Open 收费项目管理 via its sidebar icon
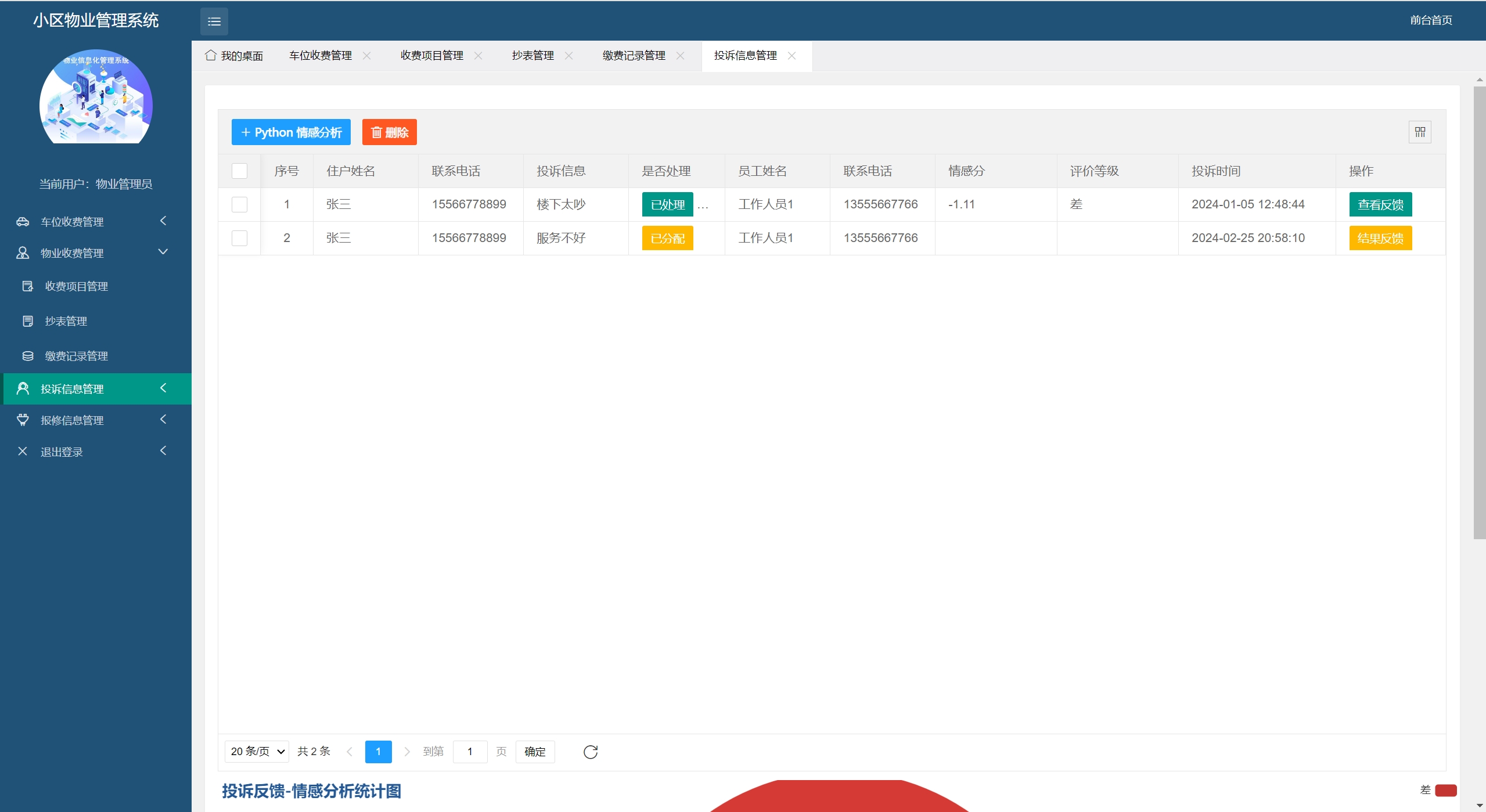This screenshot has width=1486, height=812. click(x=27, y=286)
